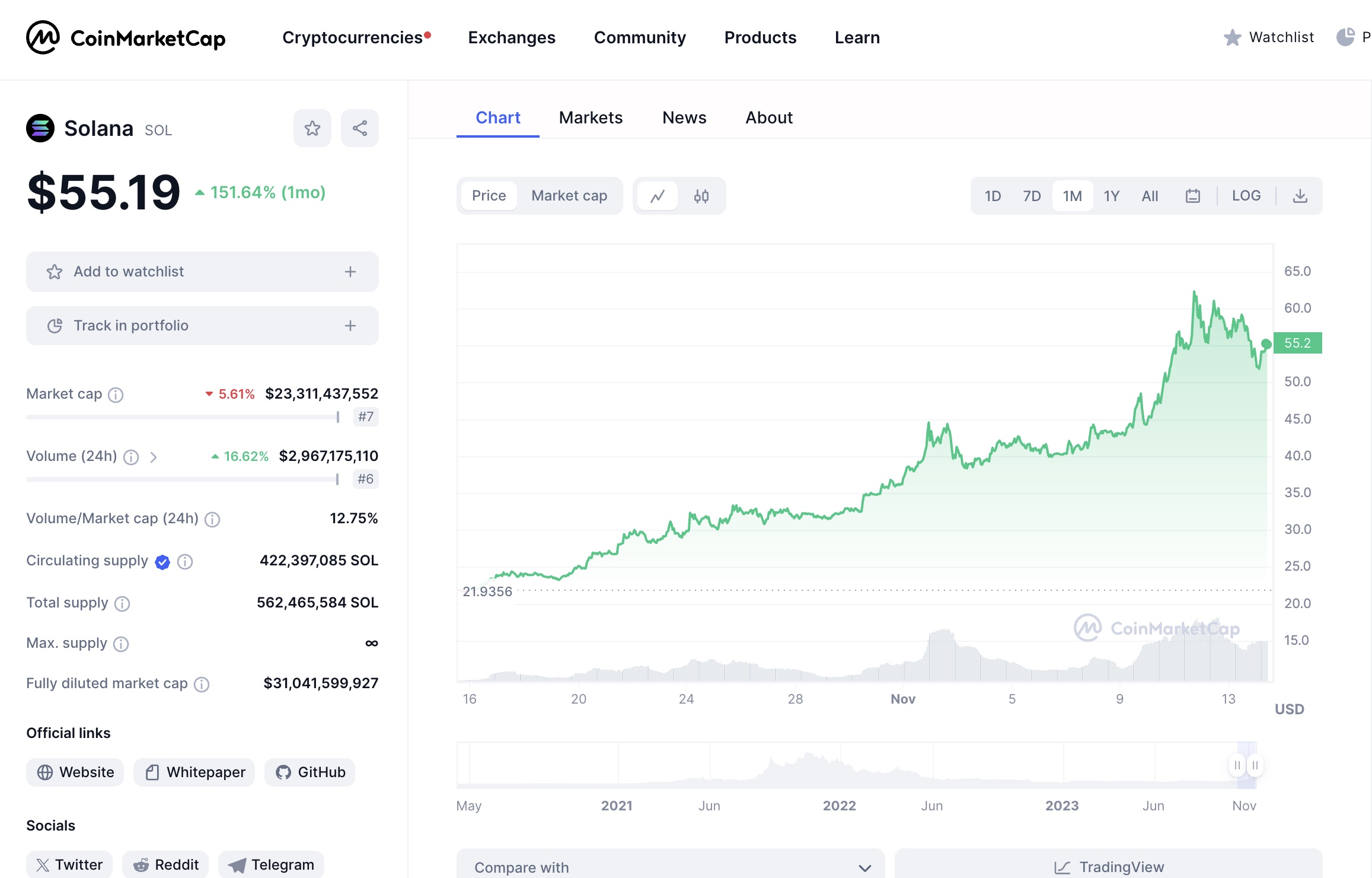Viewport: 1372px width, 878px height.
Task: Switch to the Markets tab
Action: (x=591, y=117)
